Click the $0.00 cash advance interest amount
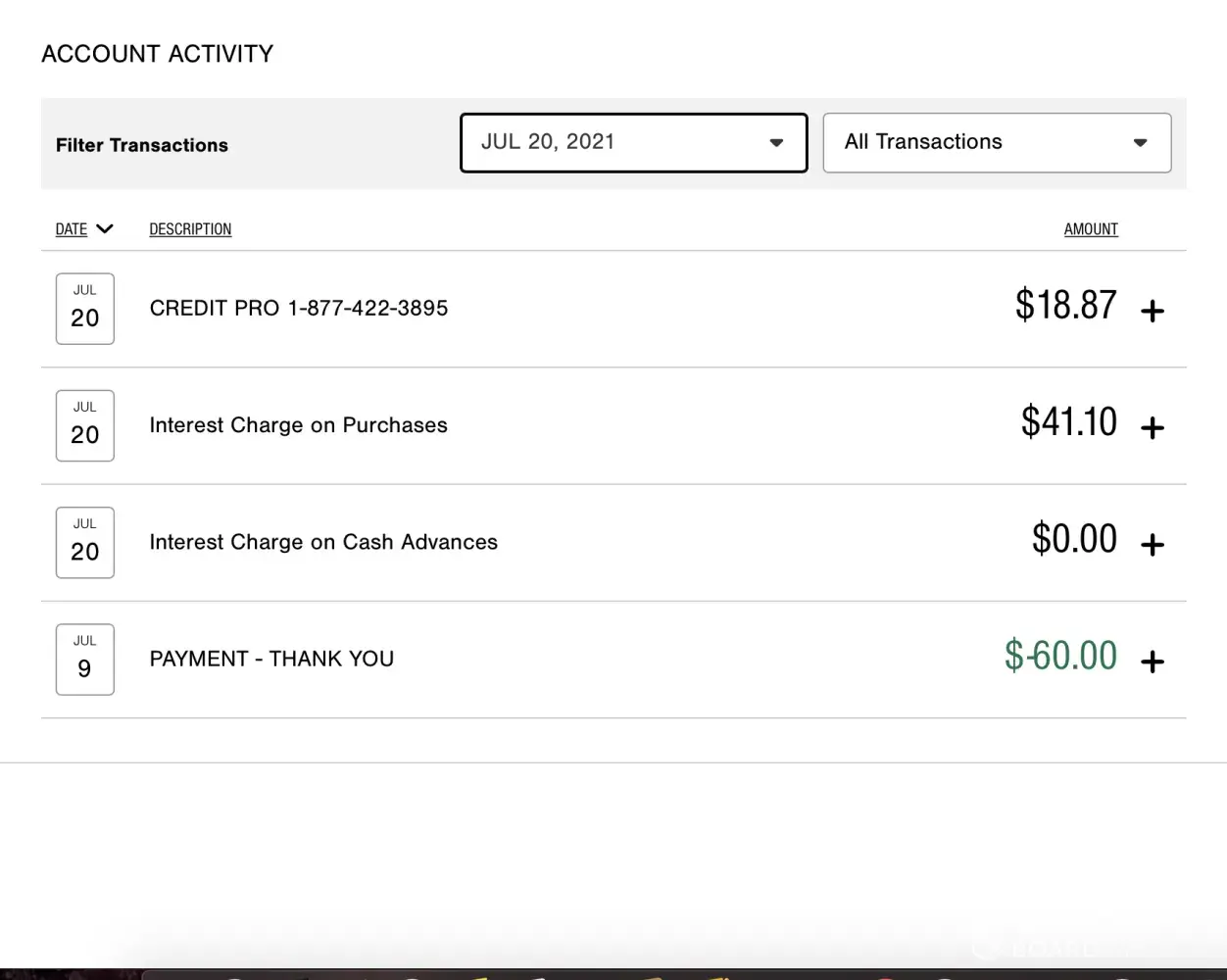 [x=1074, y=539]
